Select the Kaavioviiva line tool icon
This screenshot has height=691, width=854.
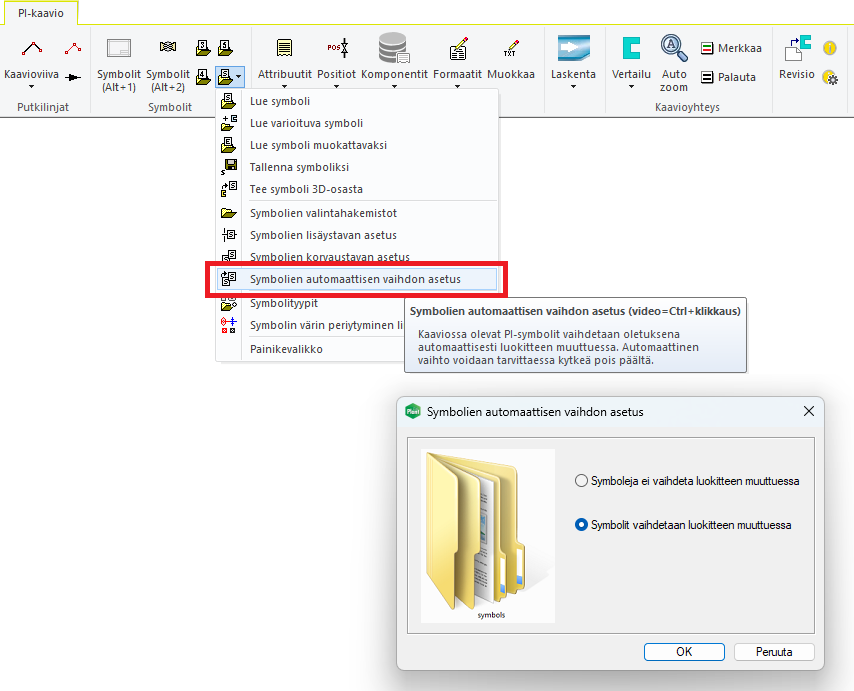[32, 49]
